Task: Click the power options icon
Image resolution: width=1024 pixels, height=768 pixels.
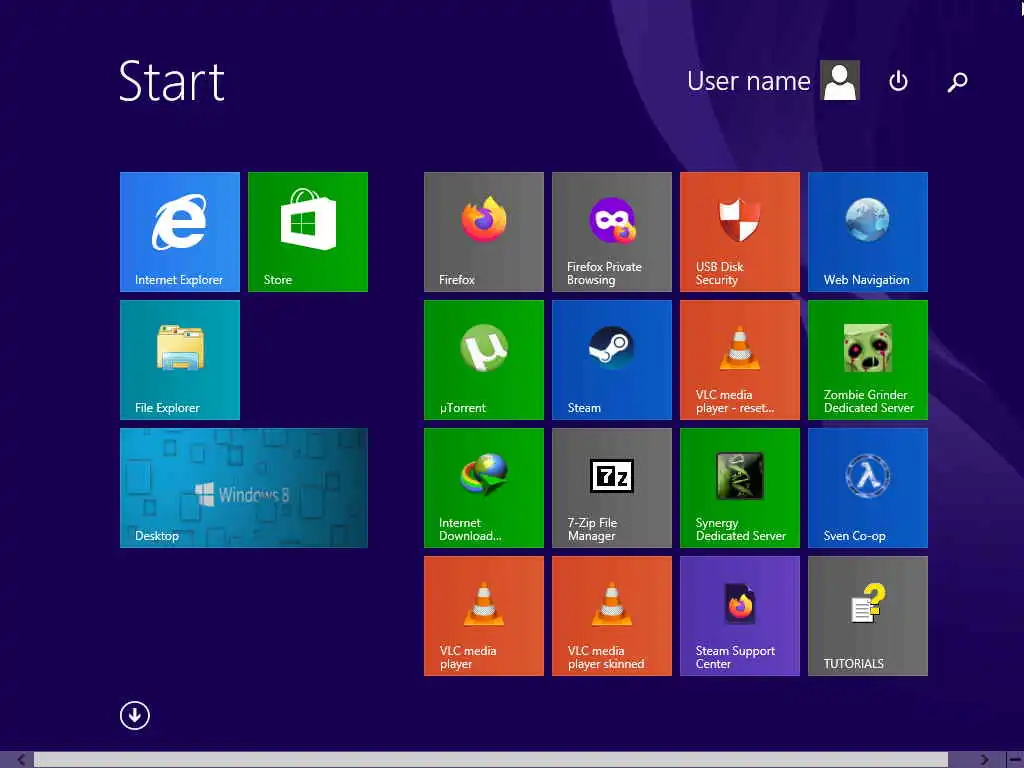Action: pos(898,81)
